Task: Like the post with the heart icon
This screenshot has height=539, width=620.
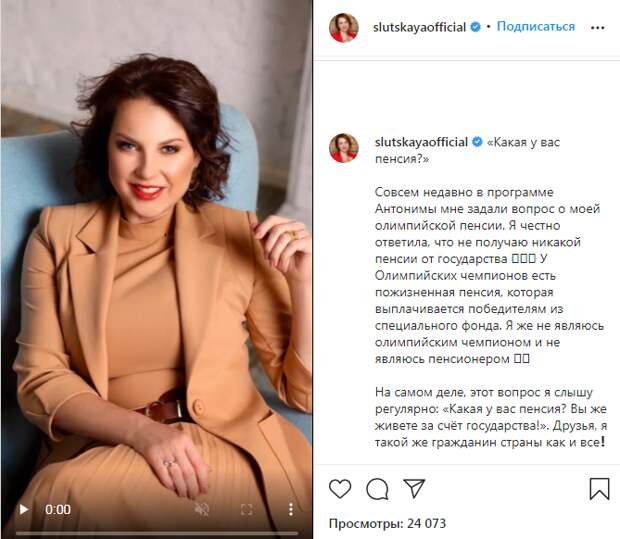Action: coord(340,489)
